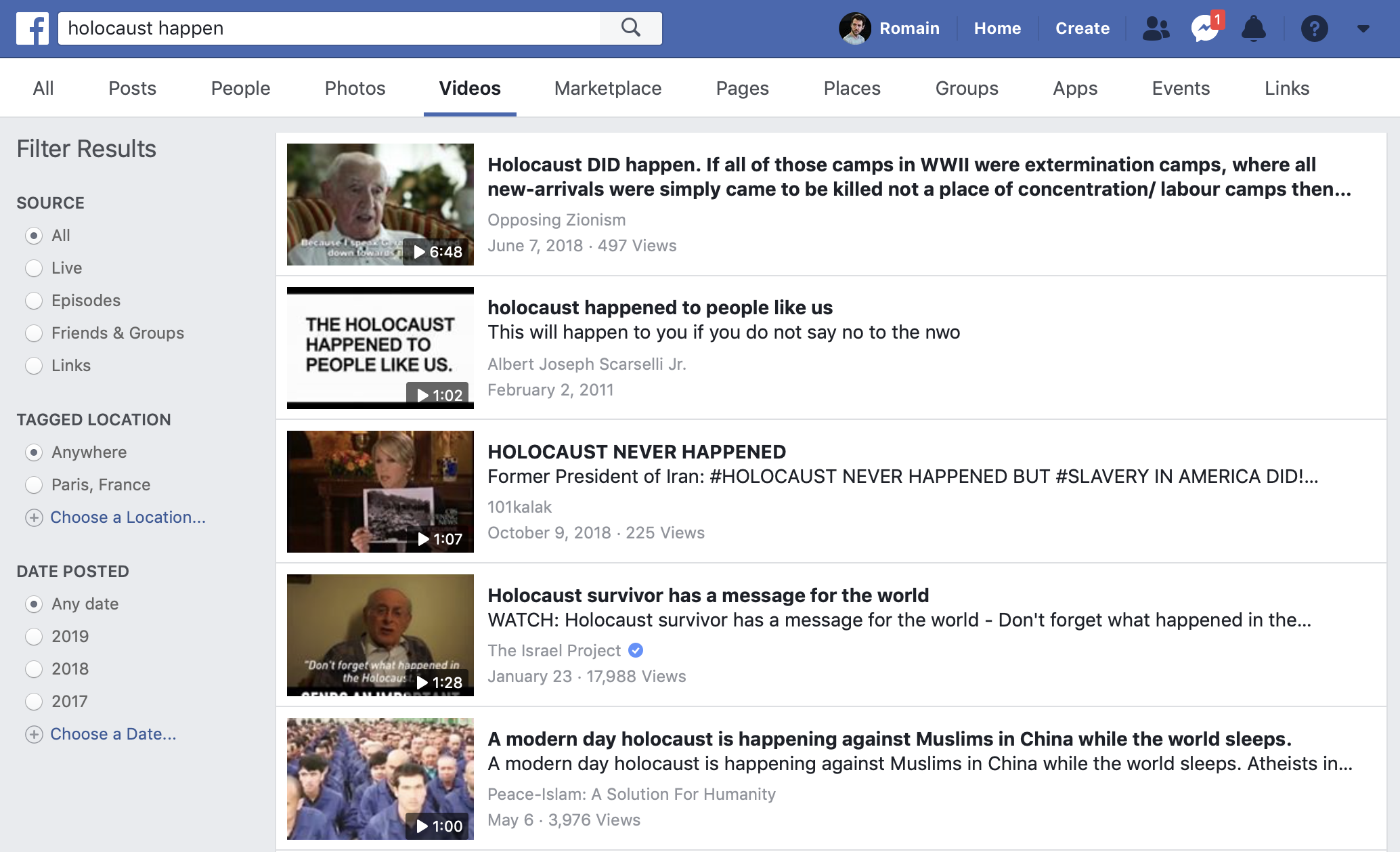Select Paris, France location filter
This screenshot has width=1400, height=852.
pyautogui.click(x=34, y=485)
